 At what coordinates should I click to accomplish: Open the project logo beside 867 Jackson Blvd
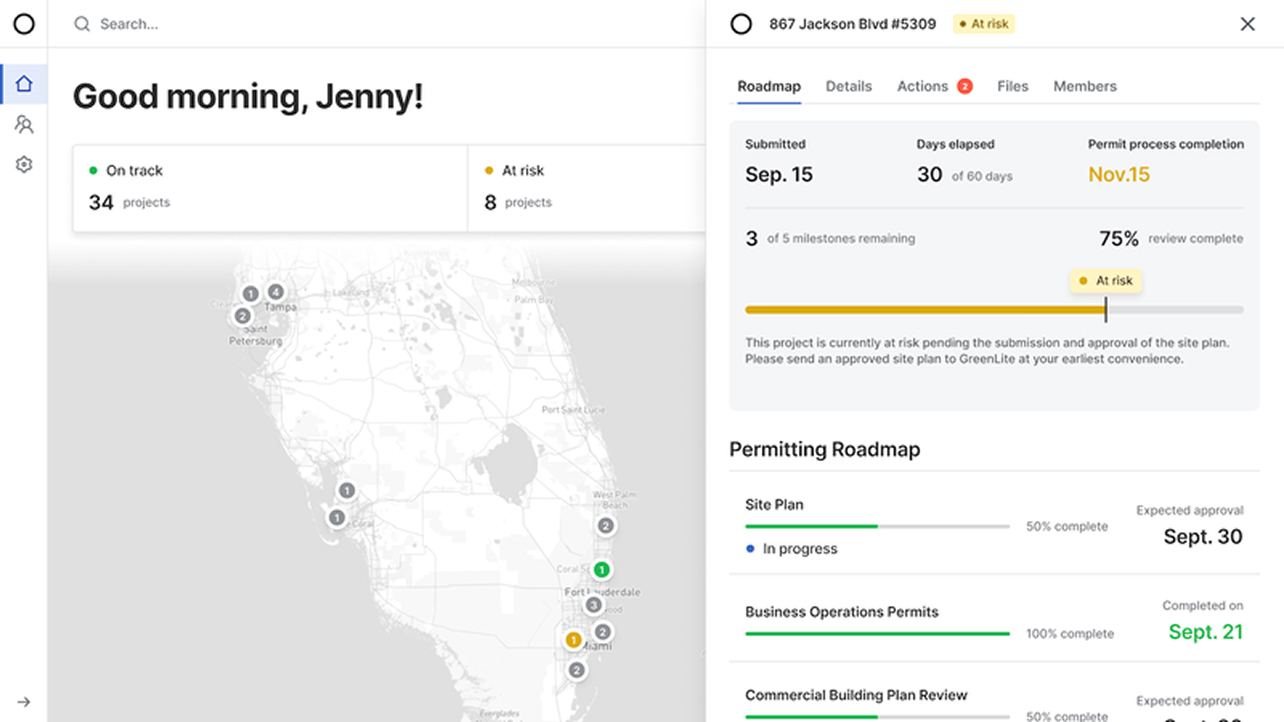(741, 23)
